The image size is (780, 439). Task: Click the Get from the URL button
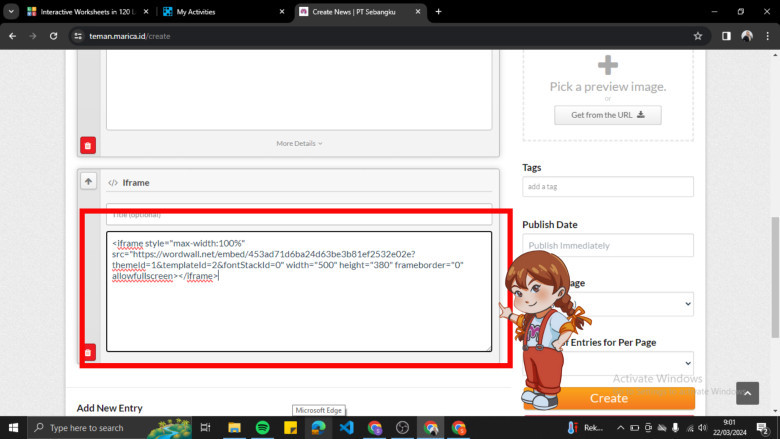tap(608, 115)
